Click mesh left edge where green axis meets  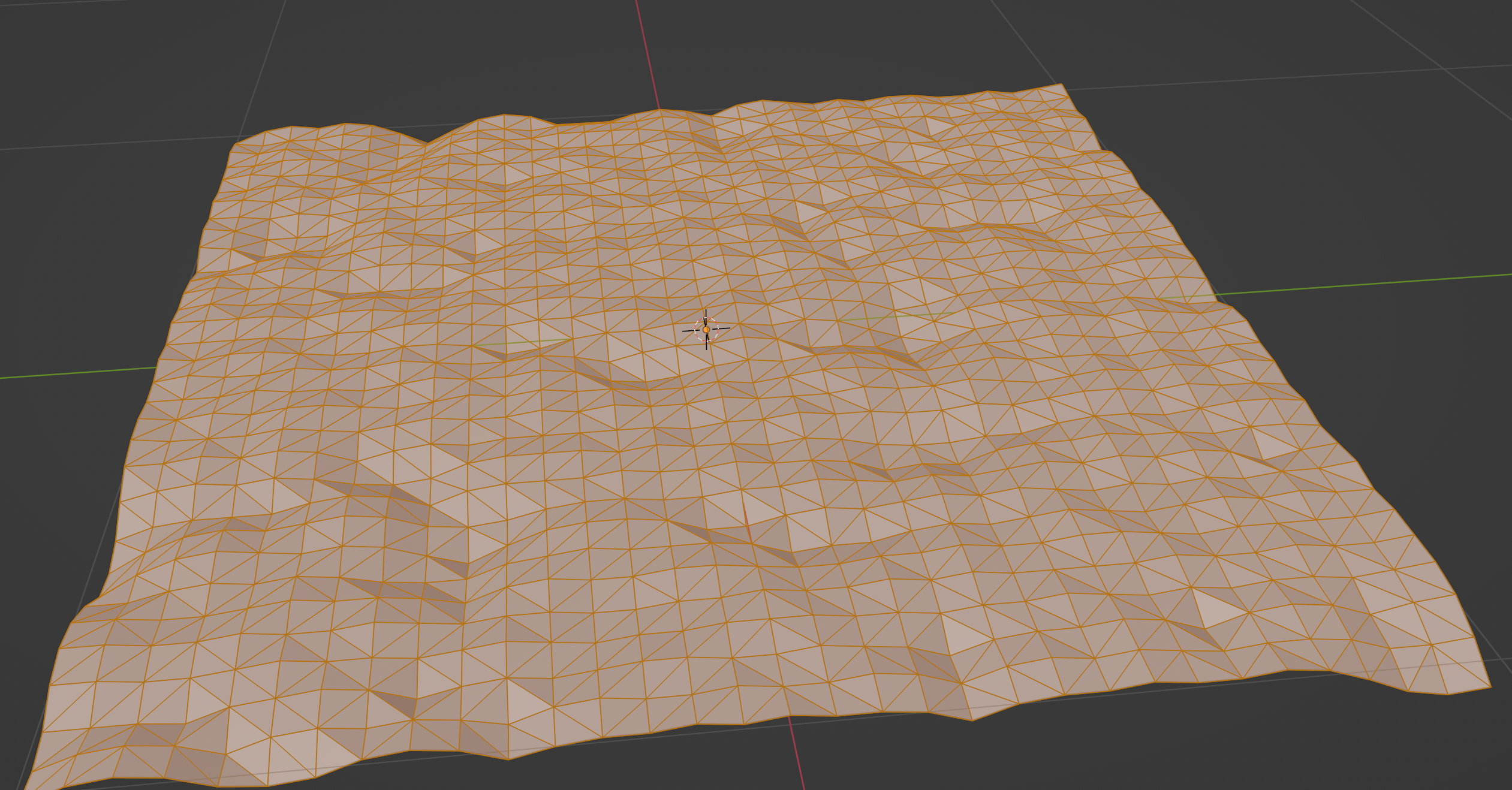tap(157, 367)
